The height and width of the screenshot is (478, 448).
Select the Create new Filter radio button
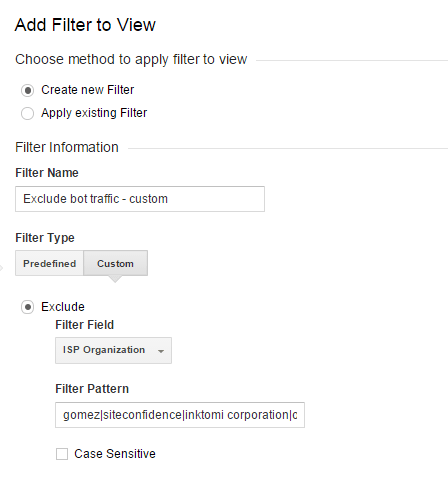pos(27,90)
